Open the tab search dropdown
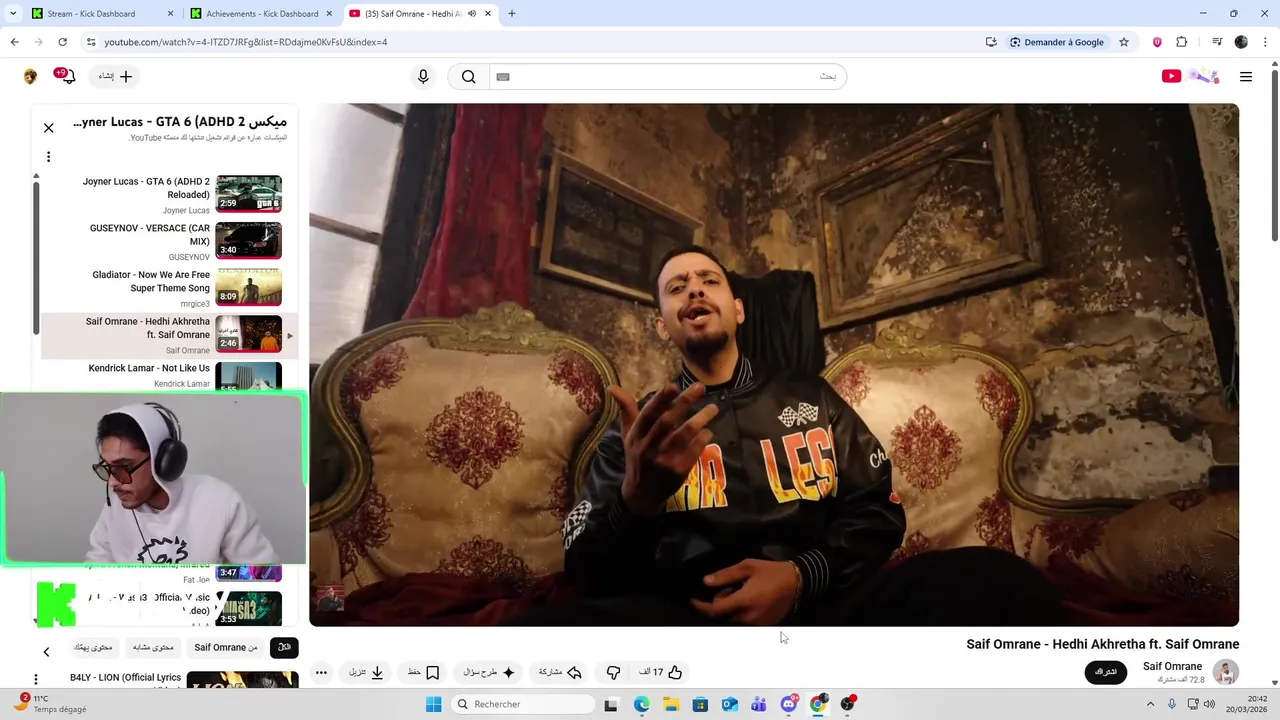Viewport: 1280px width, 720px height. pos(13,14)
